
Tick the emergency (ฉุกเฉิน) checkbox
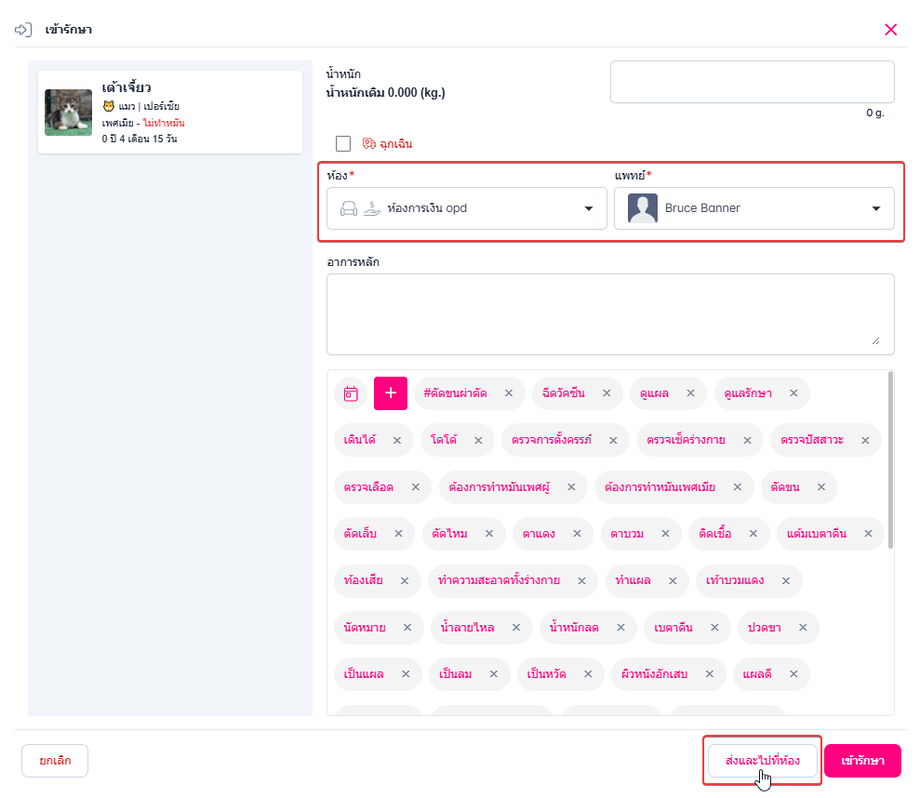[x=343, y=144]
